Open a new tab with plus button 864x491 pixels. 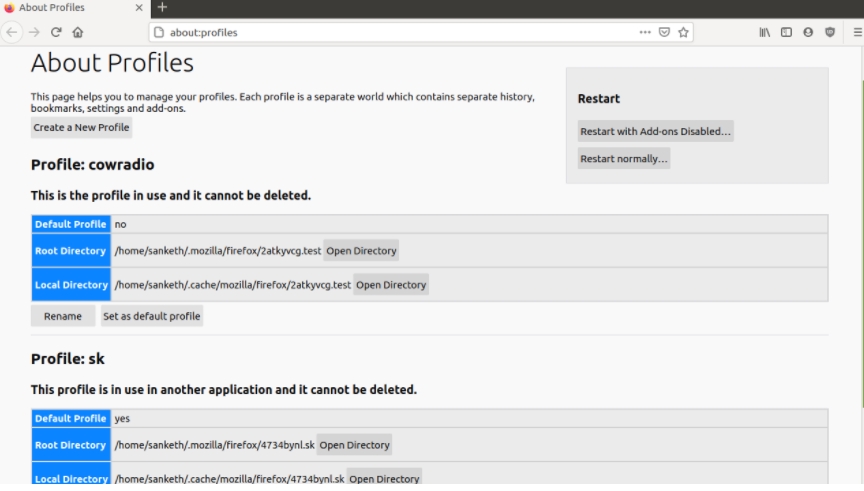tap(163, 8)
